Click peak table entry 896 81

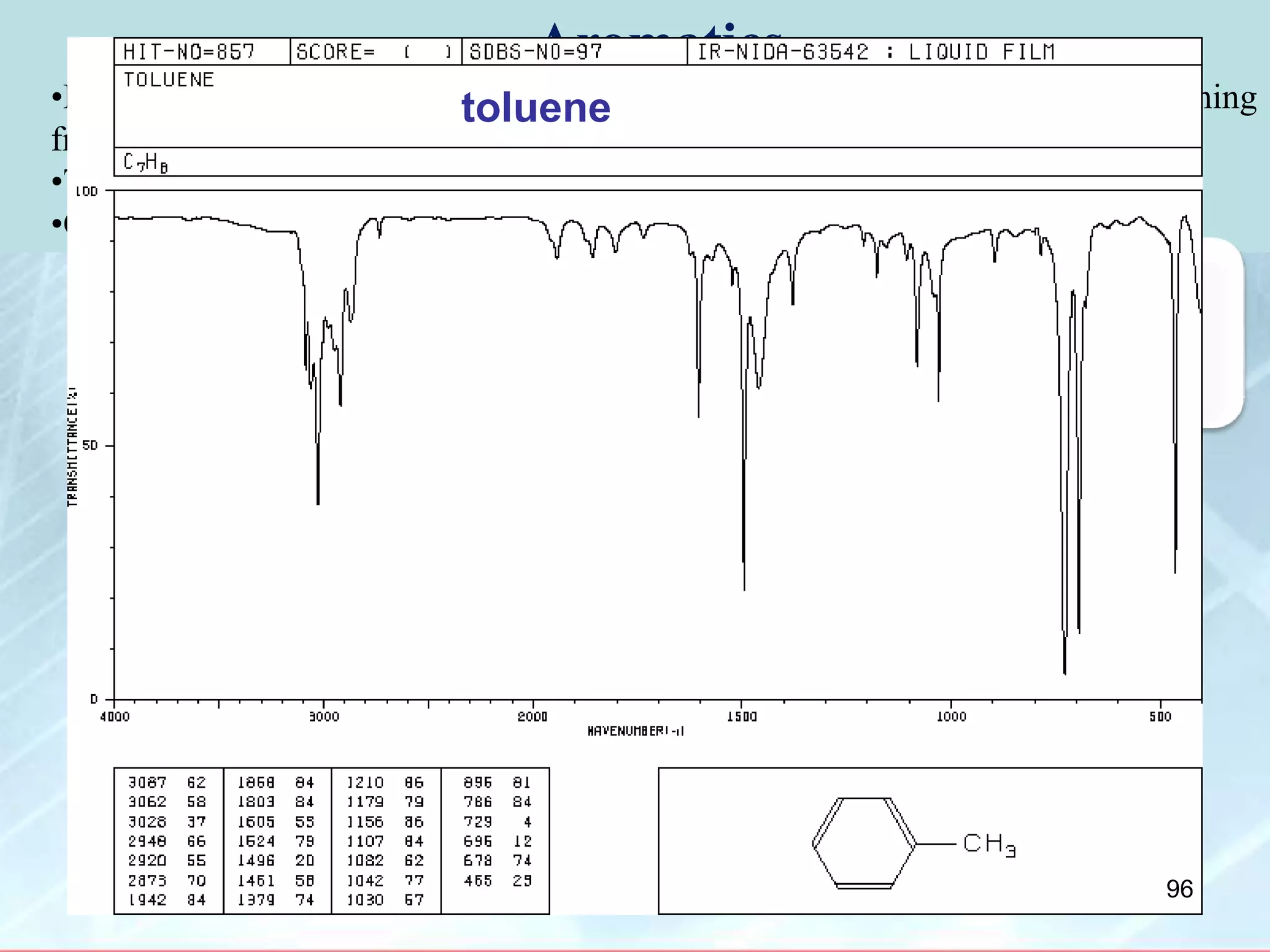(497, 782)
